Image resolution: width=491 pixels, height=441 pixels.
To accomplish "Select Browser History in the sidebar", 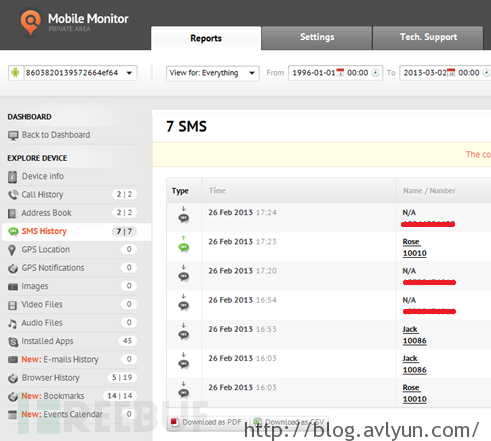I will click(50, 378).
